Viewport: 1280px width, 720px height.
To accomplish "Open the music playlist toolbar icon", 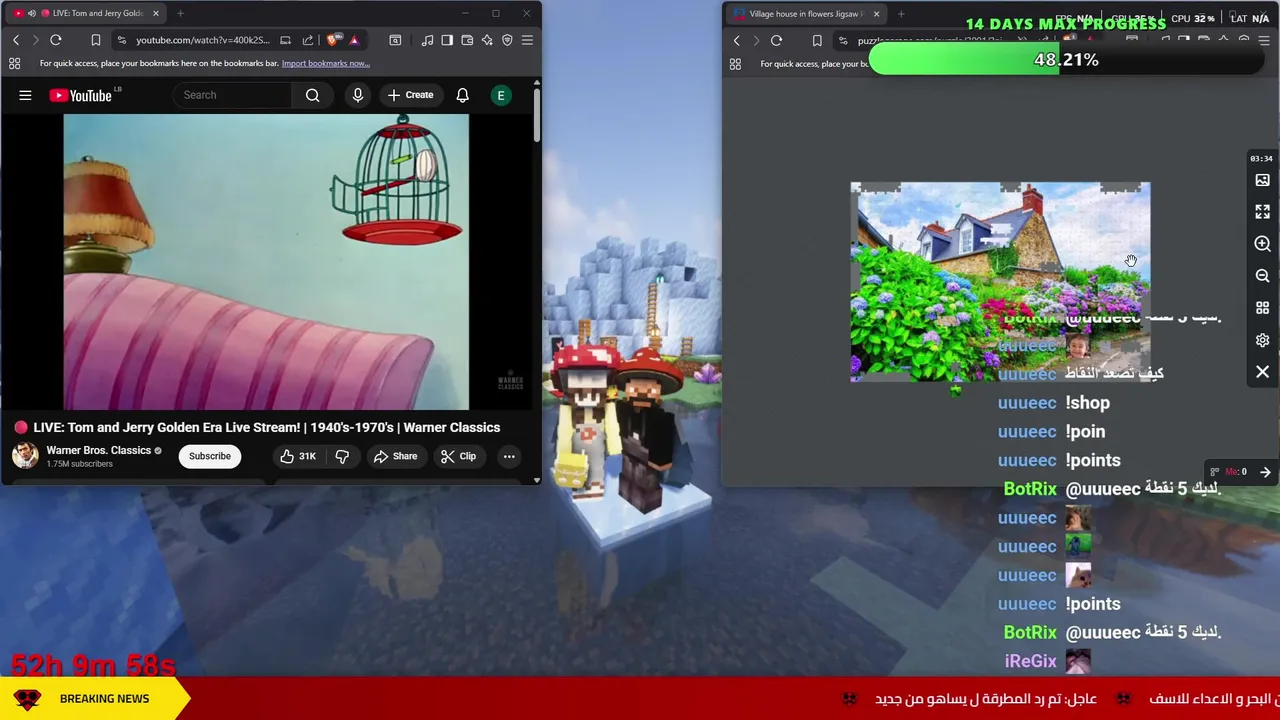I will (x=428, y=40).
